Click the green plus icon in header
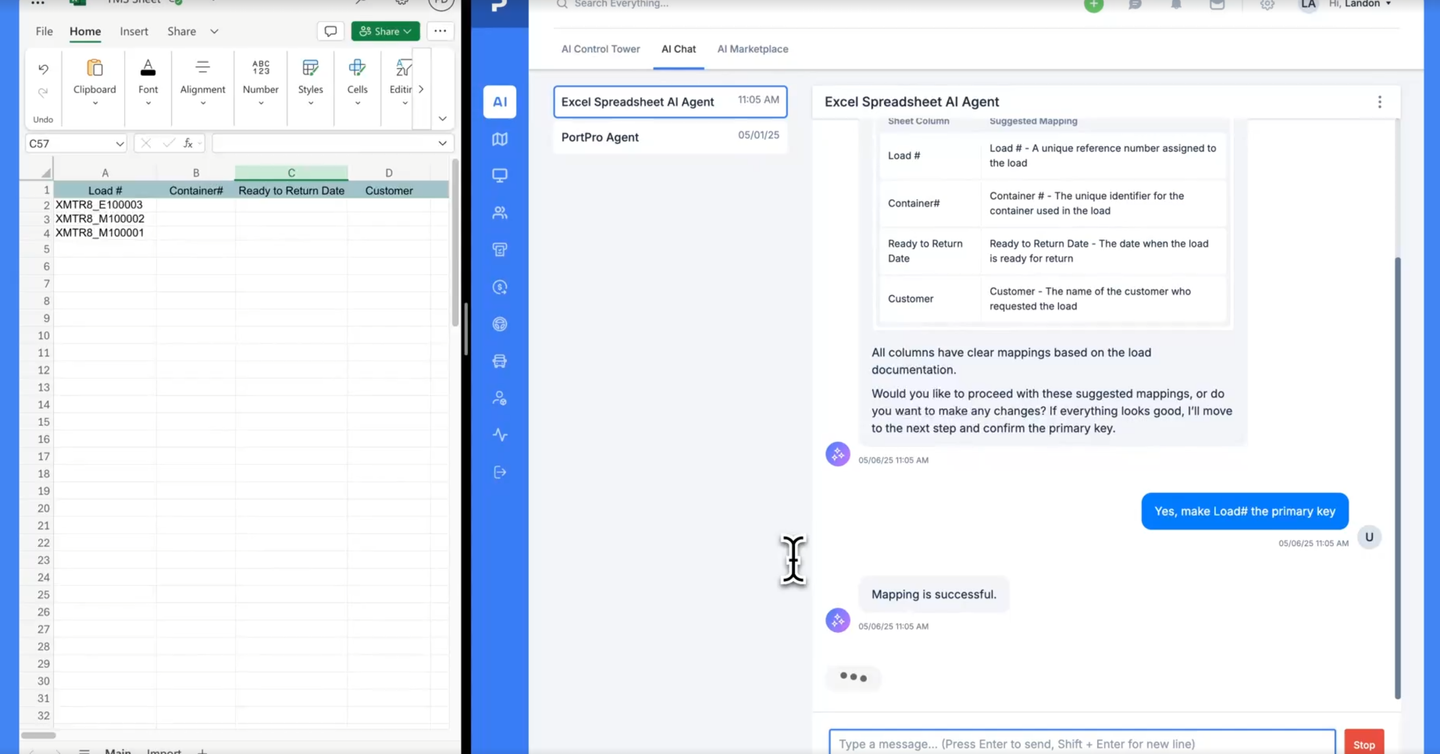 (1094, 5)
